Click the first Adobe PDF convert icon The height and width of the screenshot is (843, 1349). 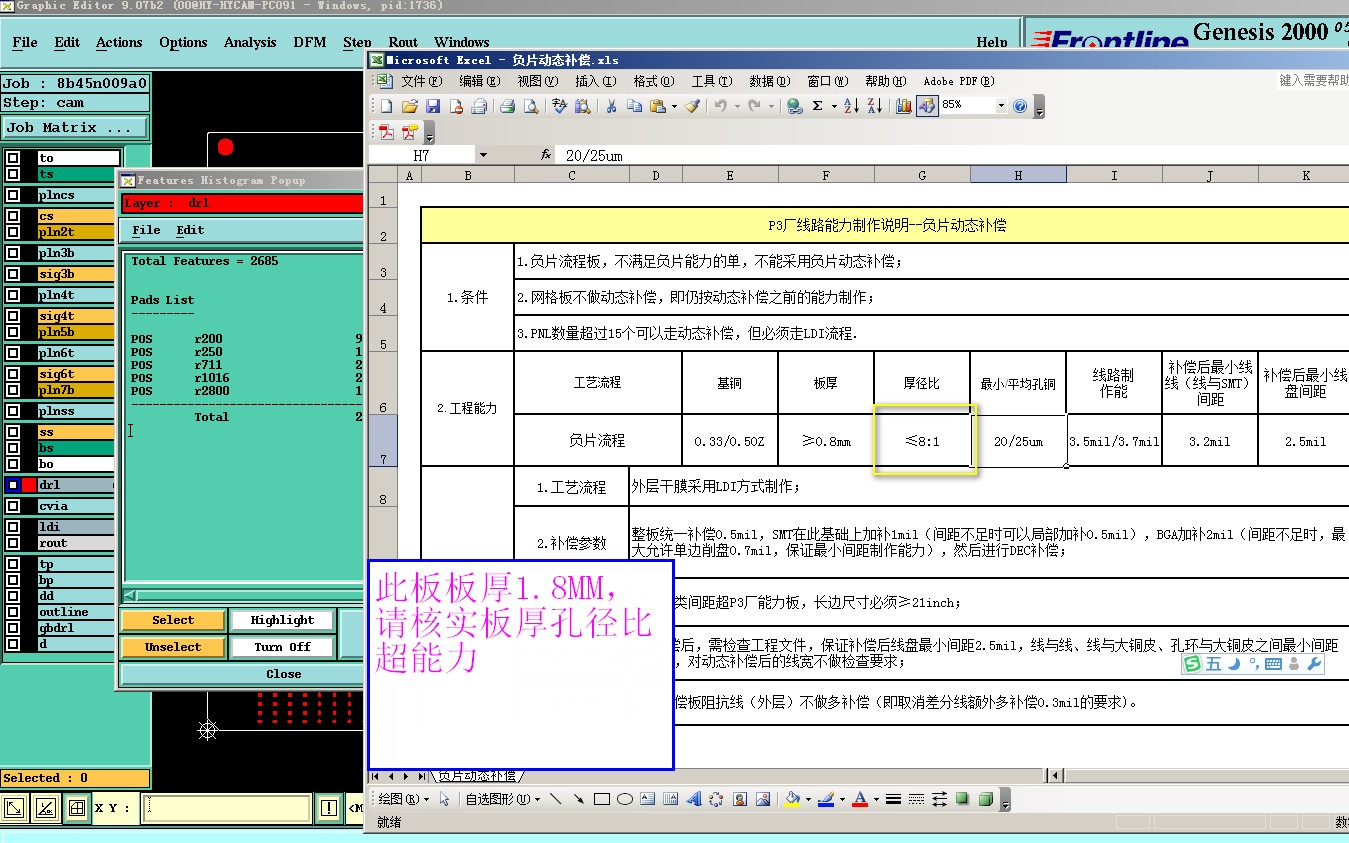click(x=387, y=132)
